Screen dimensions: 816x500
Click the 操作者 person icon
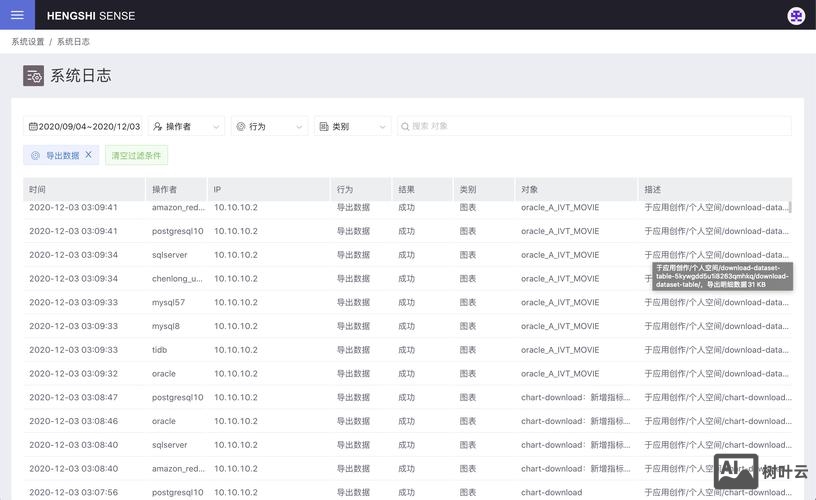tap(158, 127)
